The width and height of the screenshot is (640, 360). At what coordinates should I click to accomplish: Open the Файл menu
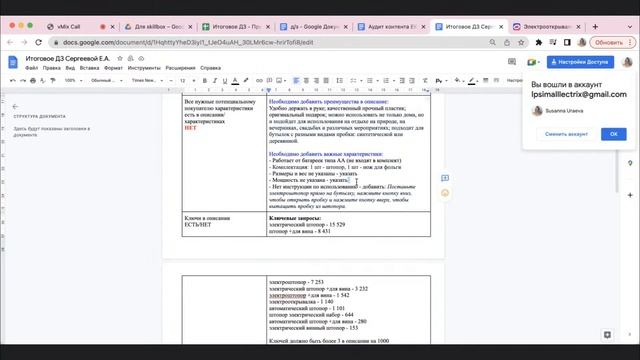31,68
